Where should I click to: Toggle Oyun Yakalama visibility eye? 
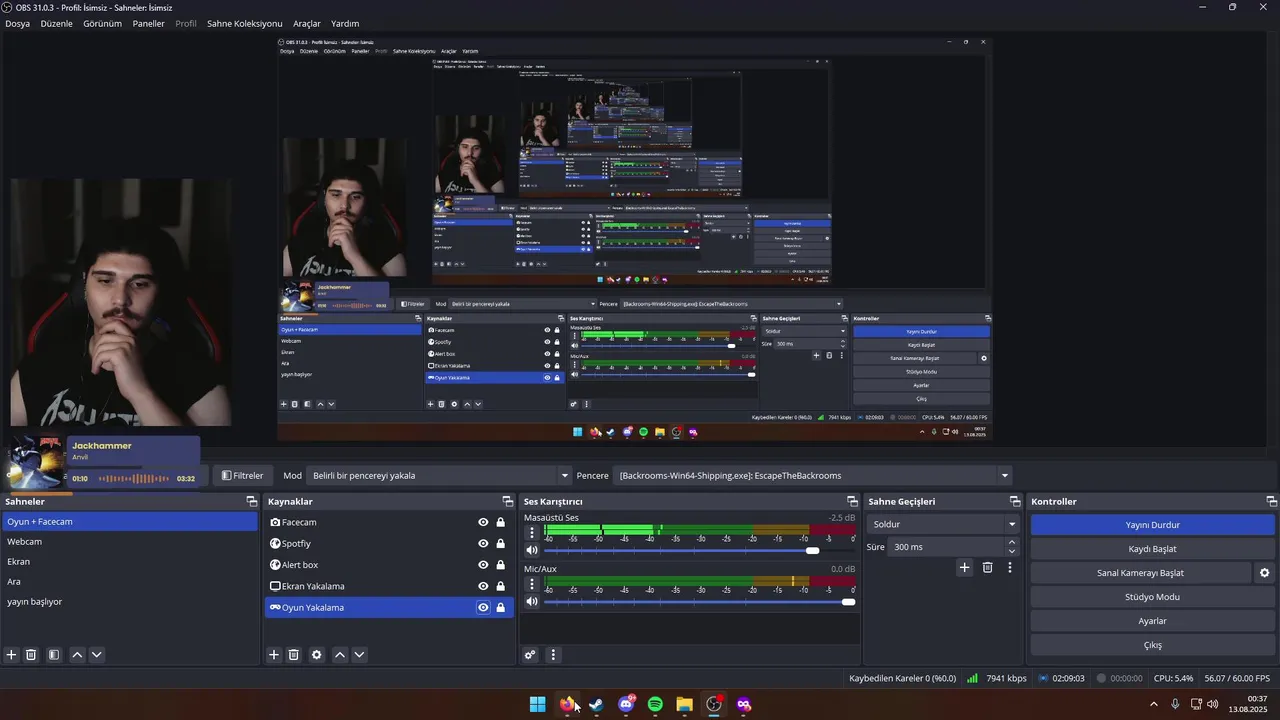[x=483, y=607]
